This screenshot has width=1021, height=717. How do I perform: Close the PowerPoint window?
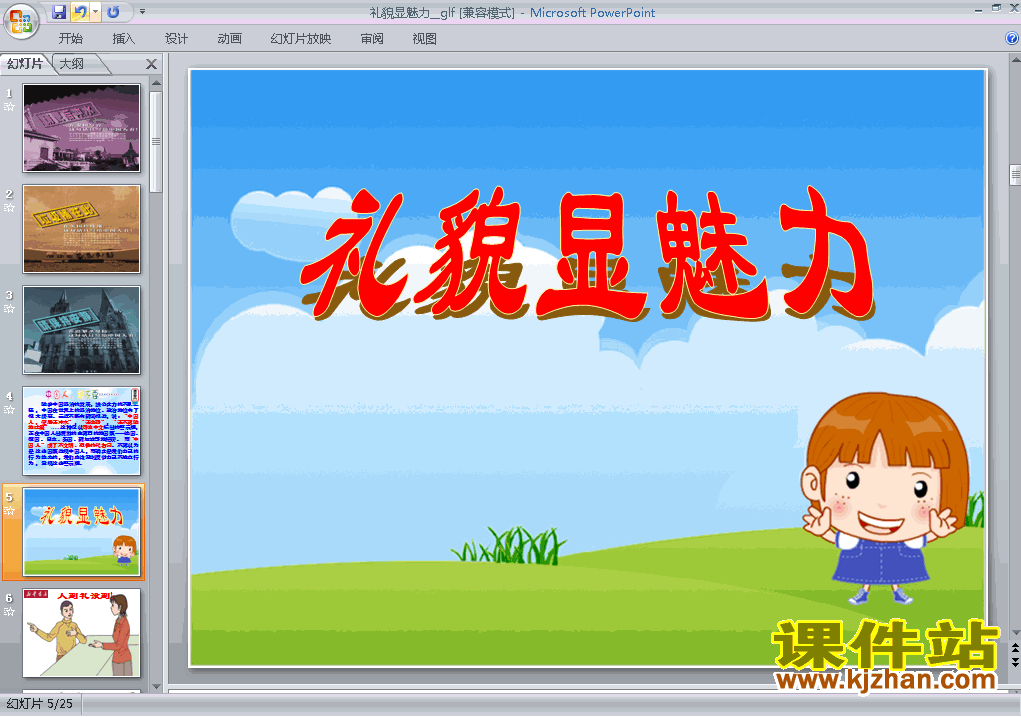(1014, 8)
